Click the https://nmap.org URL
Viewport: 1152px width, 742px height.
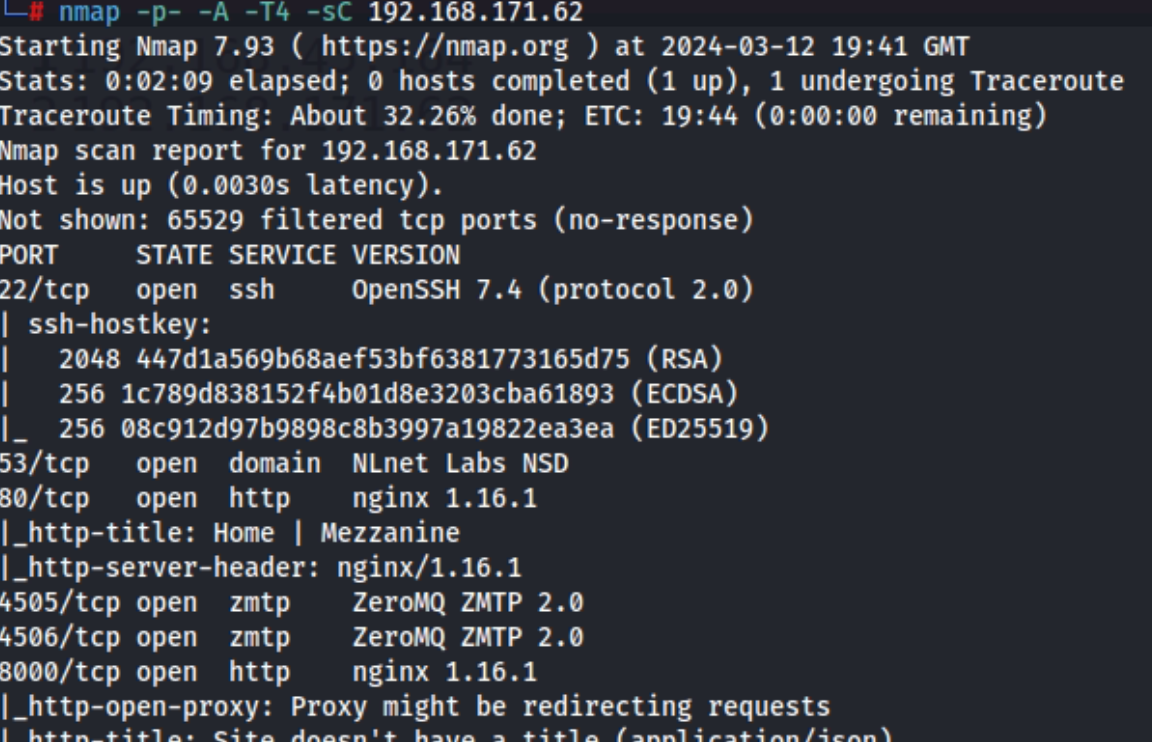tap(444, 47)
